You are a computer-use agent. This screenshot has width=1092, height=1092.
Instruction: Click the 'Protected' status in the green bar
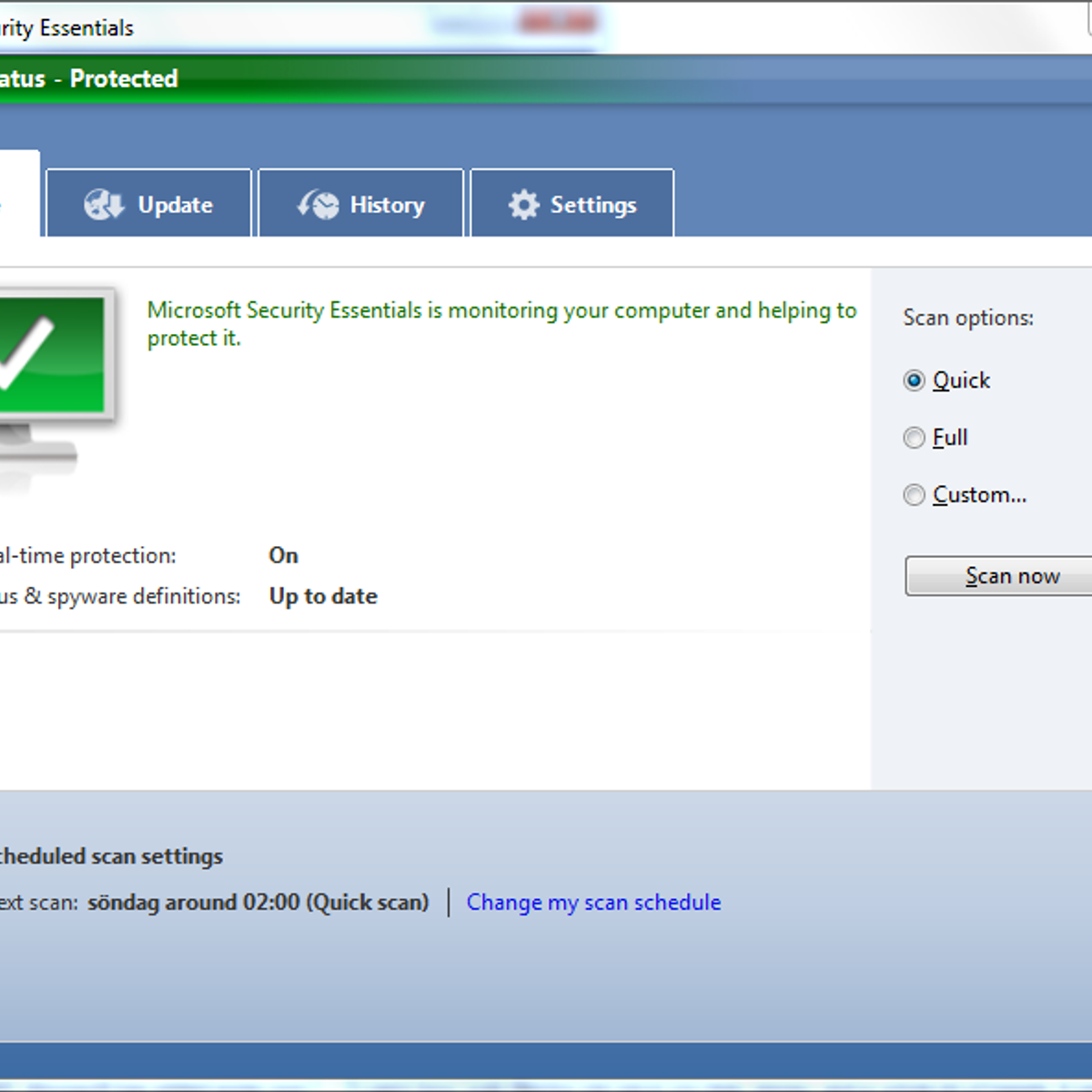coord(124,78)
